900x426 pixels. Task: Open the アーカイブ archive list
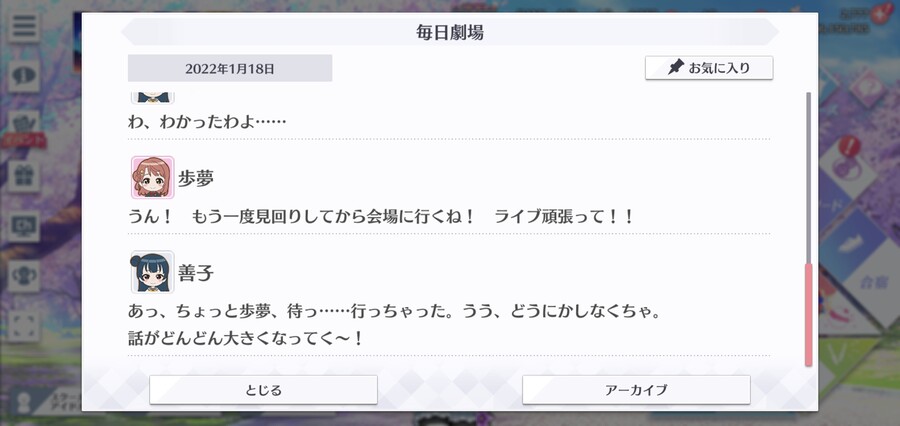tap(636, 390)
